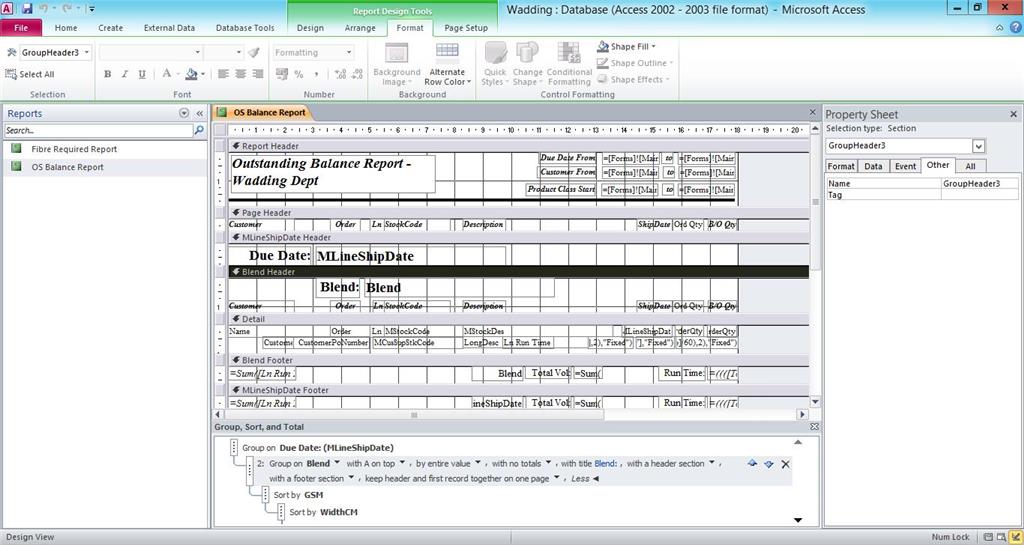Select the Page Header section bar
Viewport: 1024px width, 545px height.
click(x=519, y=213)
